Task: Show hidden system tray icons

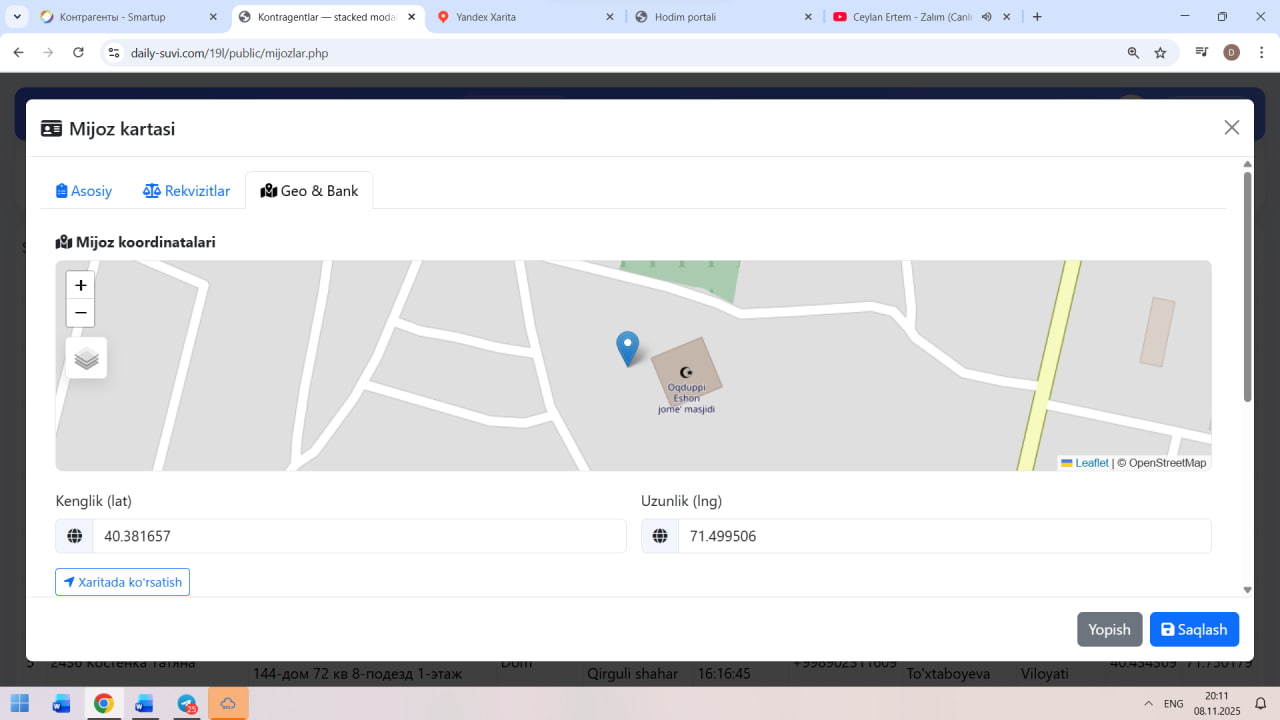Action: pos(1148,703)
